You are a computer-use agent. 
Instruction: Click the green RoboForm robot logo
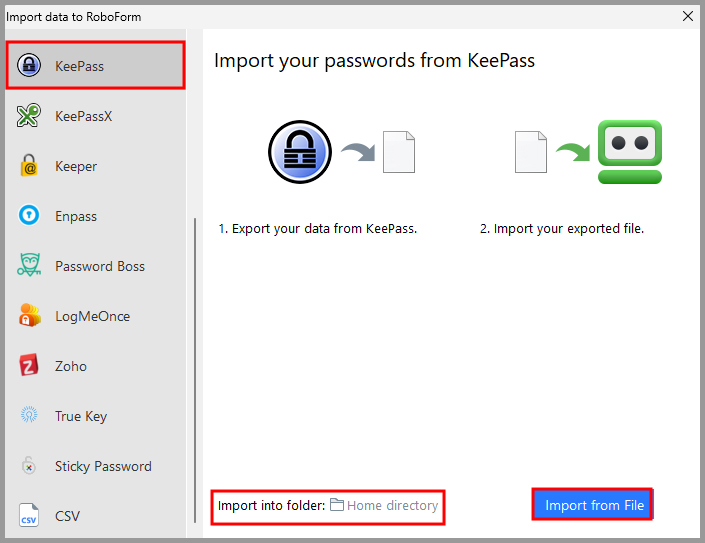[x=630, y=152]
